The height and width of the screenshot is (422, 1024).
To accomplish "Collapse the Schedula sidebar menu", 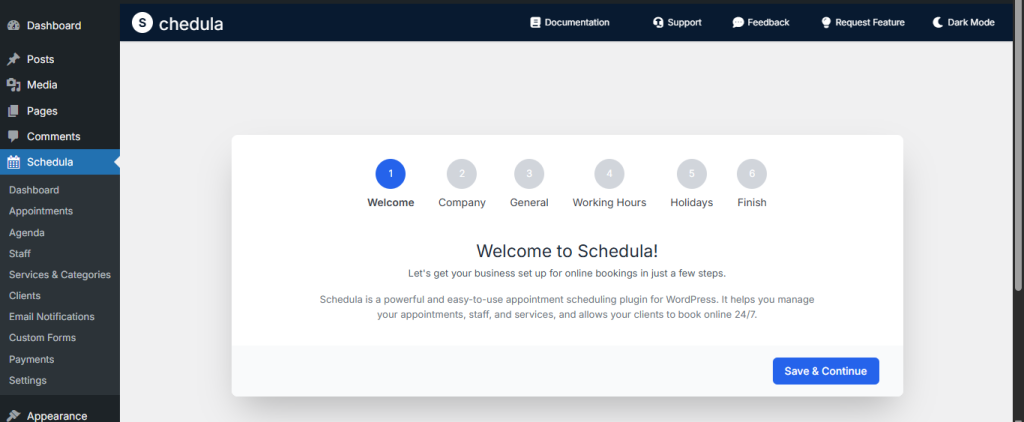I will pos(49,162).
